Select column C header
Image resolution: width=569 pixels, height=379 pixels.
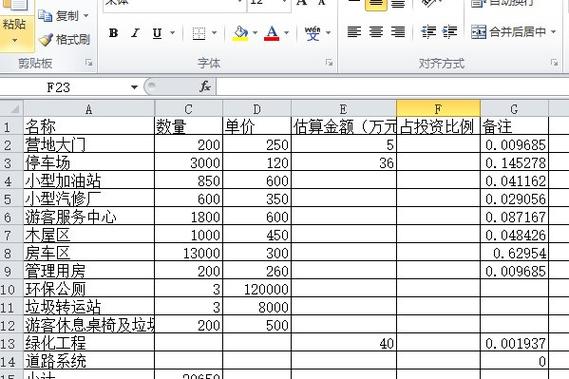pyautogui.click(x=188, y=109)
